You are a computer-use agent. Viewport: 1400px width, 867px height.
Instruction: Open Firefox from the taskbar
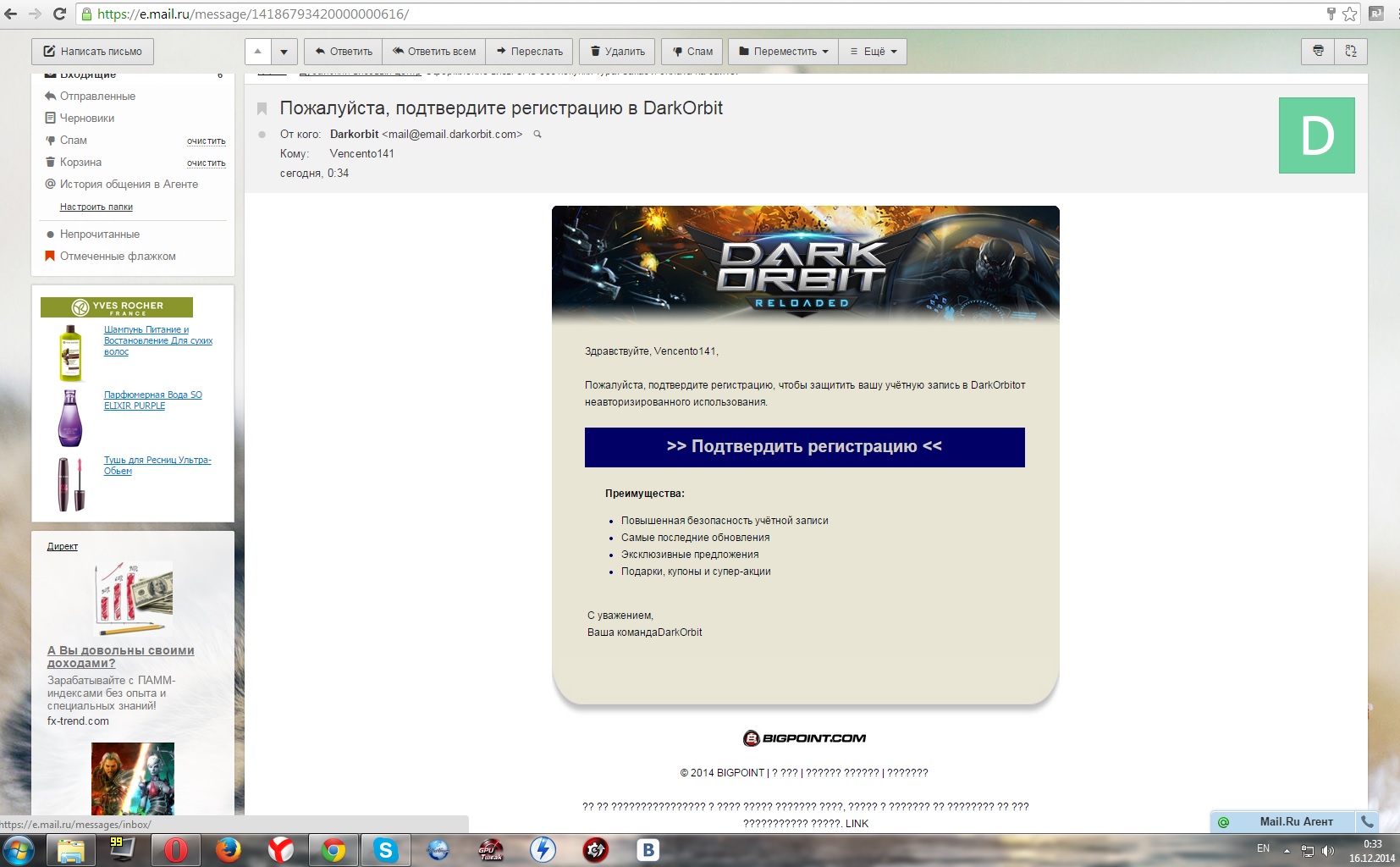[x=229, y=850]
